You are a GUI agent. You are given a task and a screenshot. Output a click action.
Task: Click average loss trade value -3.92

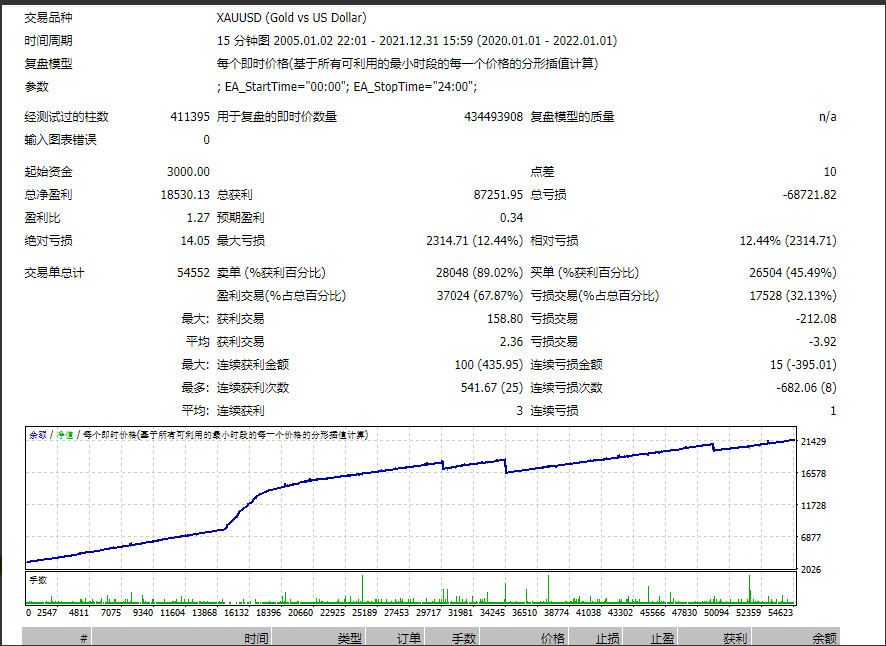point(822,342)
